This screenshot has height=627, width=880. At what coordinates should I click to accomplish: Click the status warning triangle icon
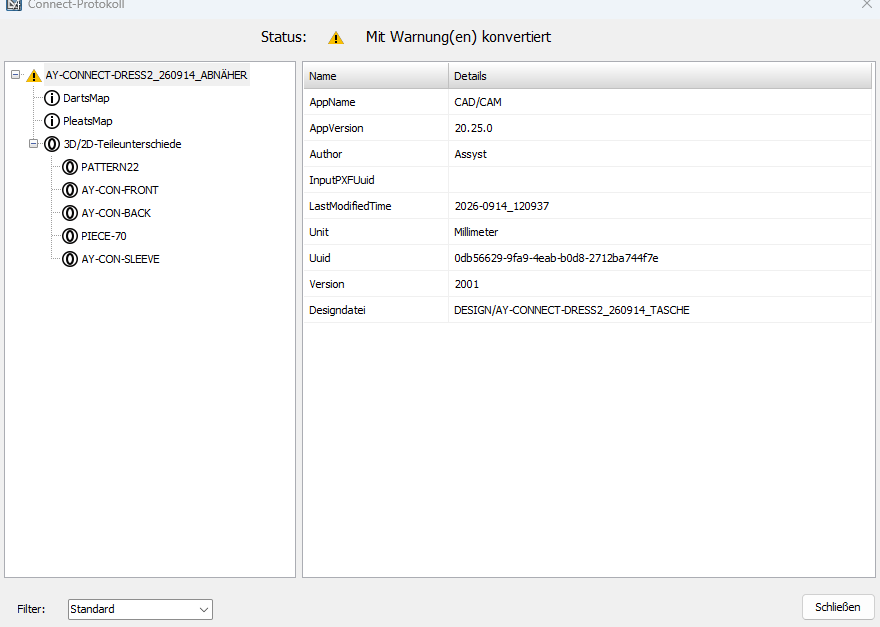(x=336, y=38)
